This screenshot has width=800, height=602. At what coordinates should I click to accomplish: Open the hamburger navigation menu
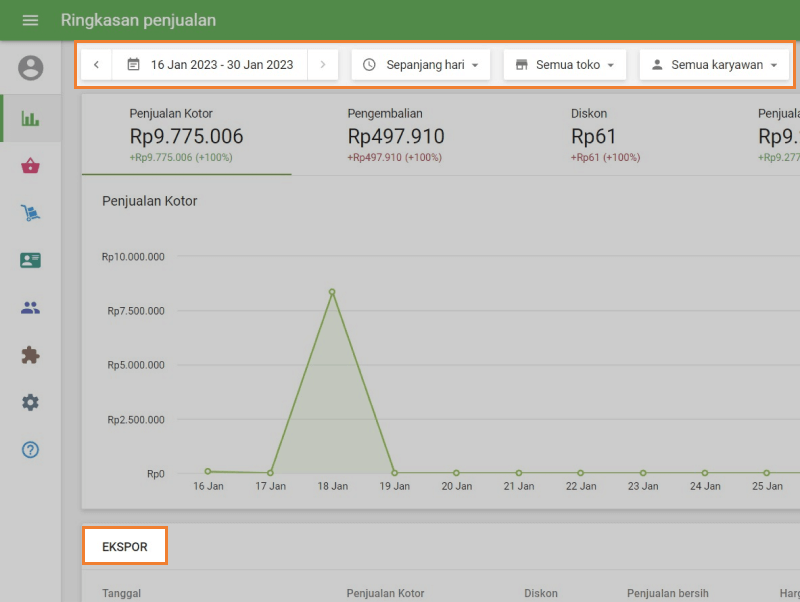30,20
